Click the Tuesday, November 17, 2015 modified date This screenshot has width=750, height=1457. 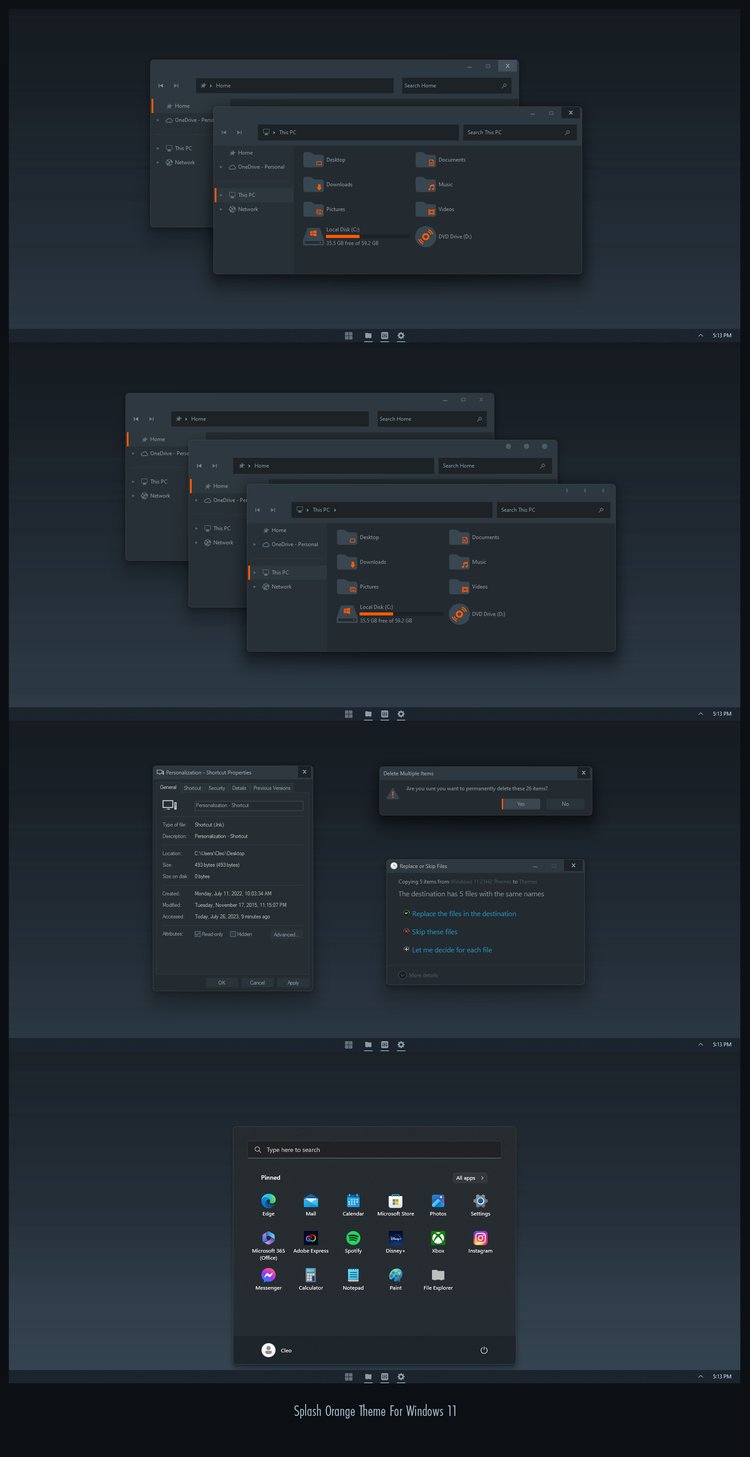[241, 905]
